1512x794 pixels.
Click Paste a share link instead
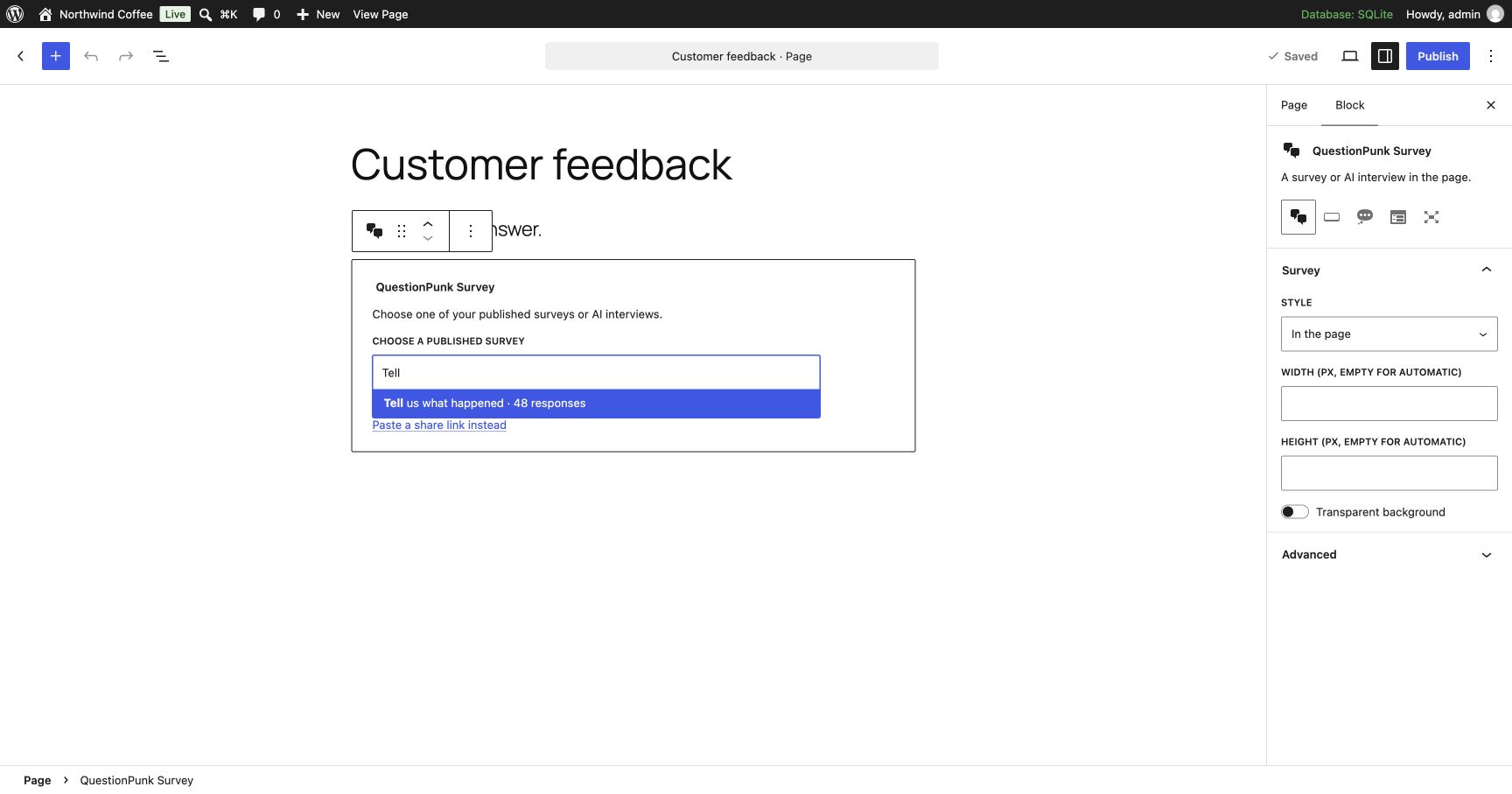tap(439, 425)
